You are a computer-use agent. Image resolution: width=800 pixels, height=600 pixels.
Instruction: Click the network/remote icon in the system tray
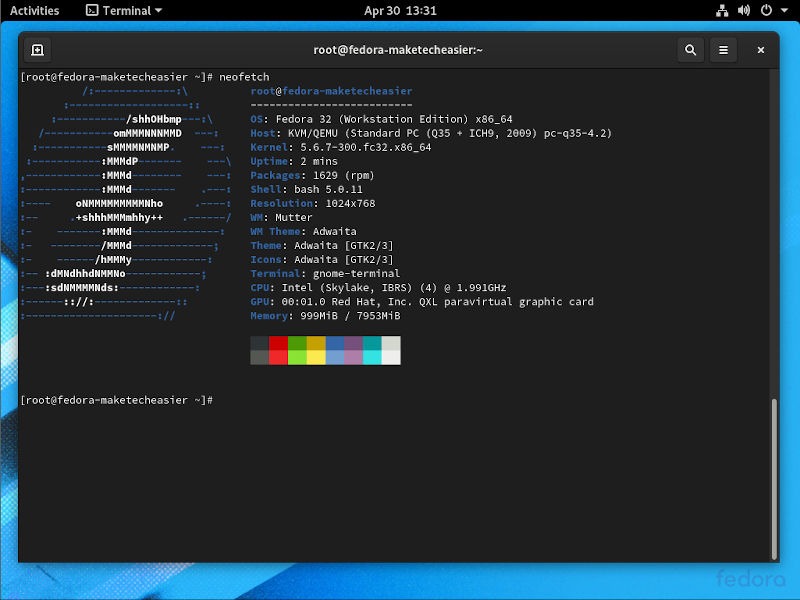[722, 12]
